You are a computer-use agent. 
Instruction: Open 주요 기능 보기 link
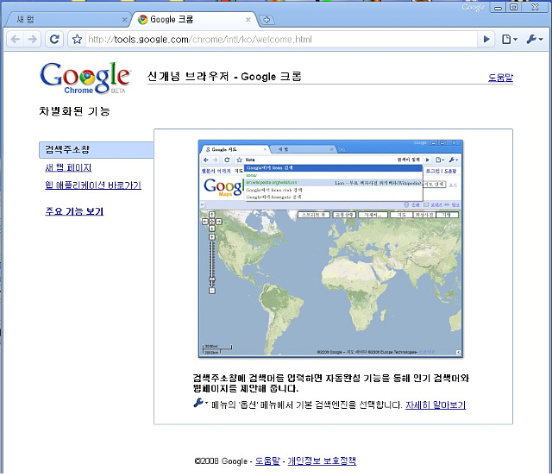coord(74,211)
